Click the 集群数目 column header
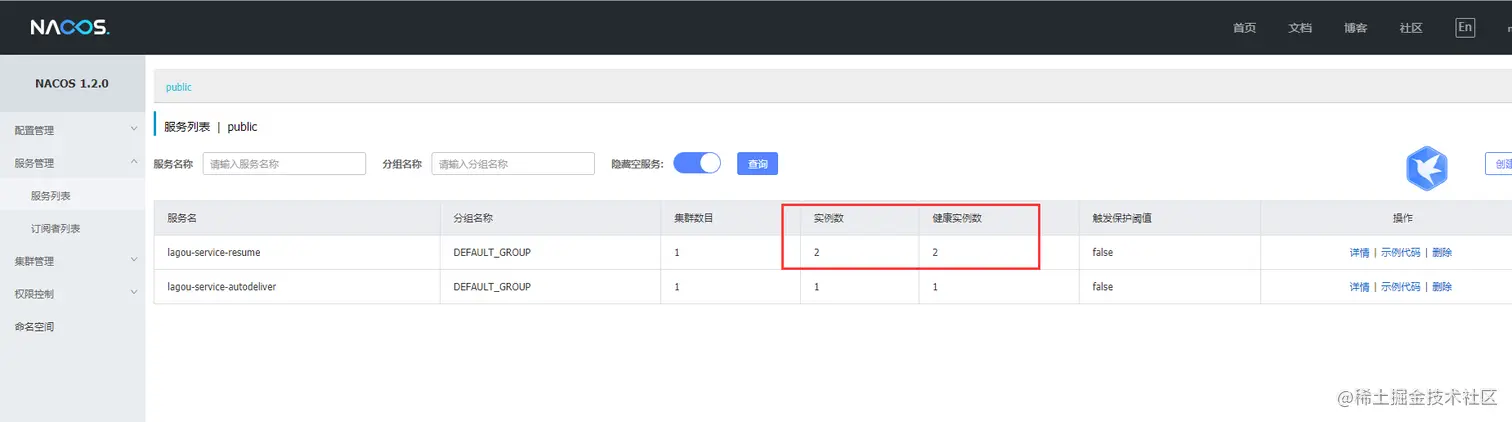This screenshot has width=1512, height=422. (x=693, y=218)
